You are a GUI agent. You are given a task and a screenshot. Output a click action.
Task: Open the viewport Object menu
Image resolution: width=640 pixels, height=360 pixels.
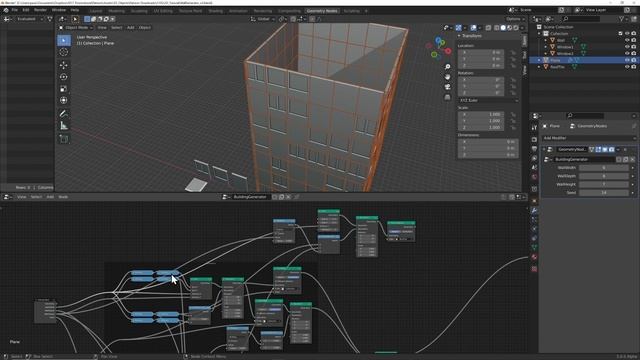point(144,27)
